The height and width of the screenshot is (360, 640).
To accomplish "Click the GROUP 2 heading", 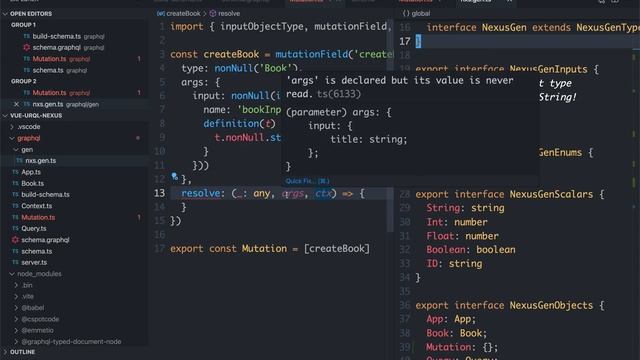I will point(23,81).
